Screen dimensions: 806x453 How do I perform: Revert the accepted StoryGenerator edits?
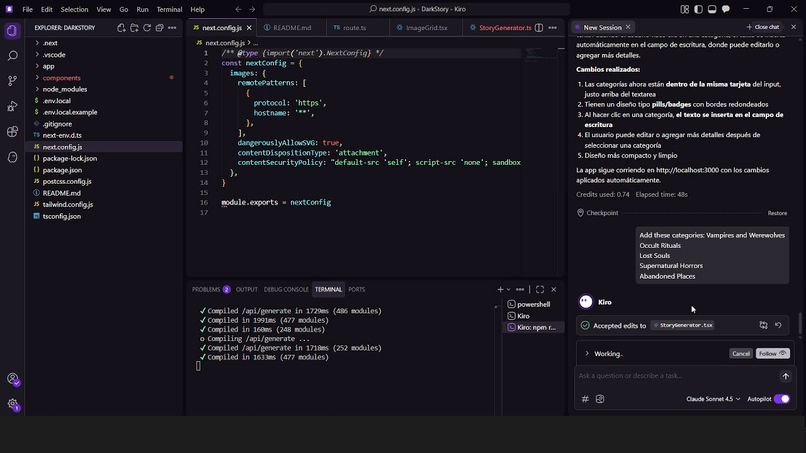point(778,325)
